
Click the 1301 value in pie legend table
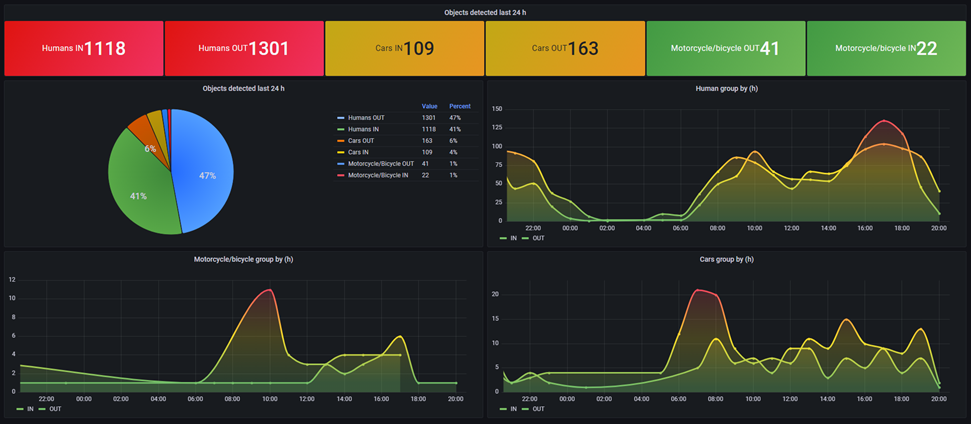(x=429, y=118)
